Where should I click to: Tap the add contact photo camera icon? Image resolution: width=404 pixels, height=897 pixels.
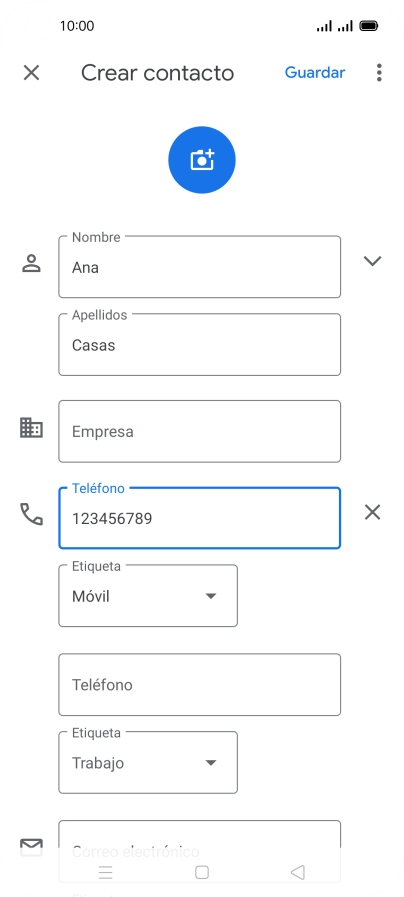(x=201, y=160)
